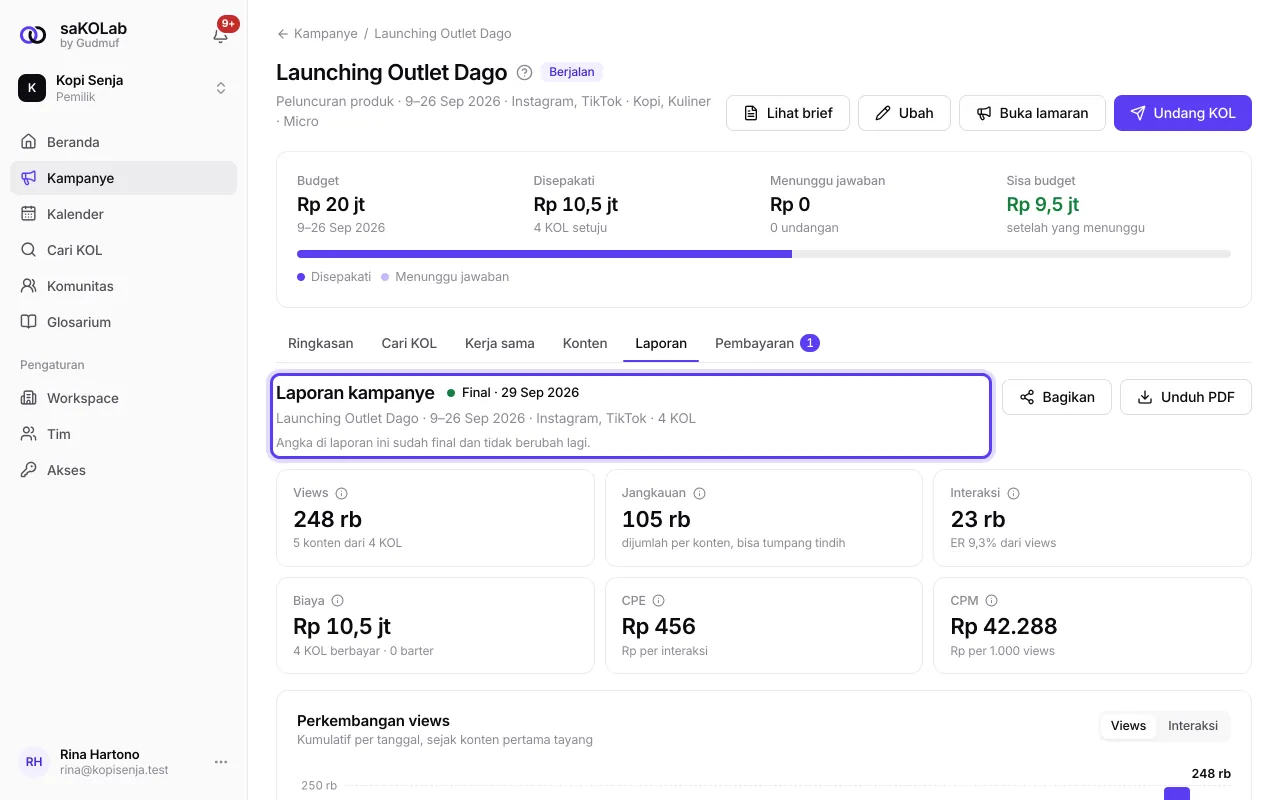Go to Beranda in the sidebar

tap(124, 142)
